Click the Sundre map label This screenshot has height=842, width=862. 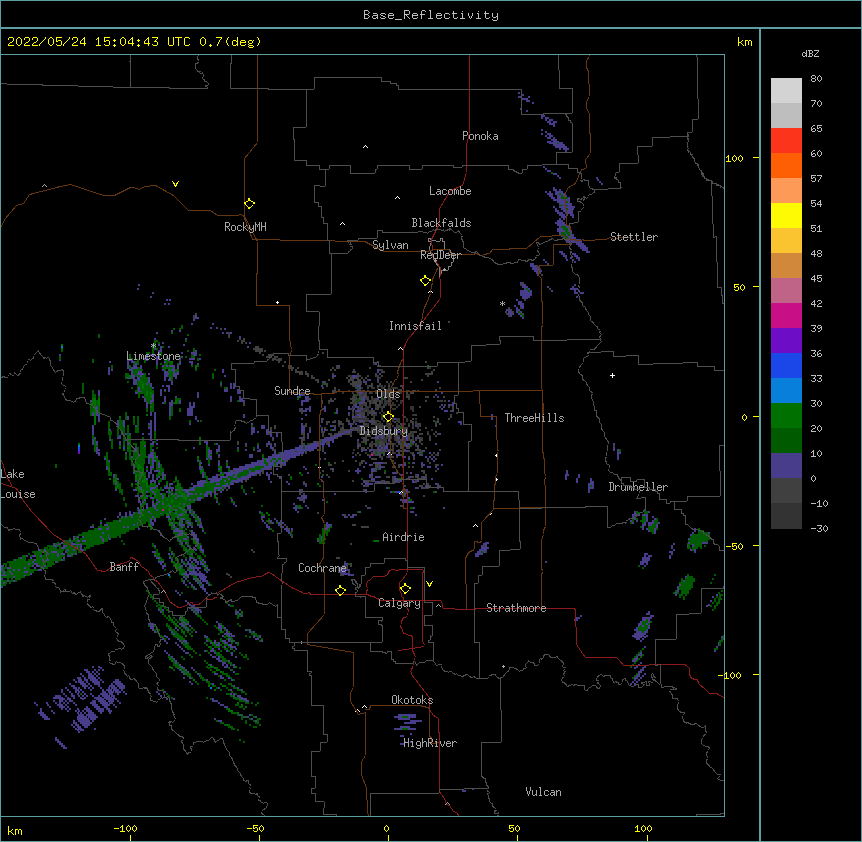pyautogui.click(x=292, y=391)
